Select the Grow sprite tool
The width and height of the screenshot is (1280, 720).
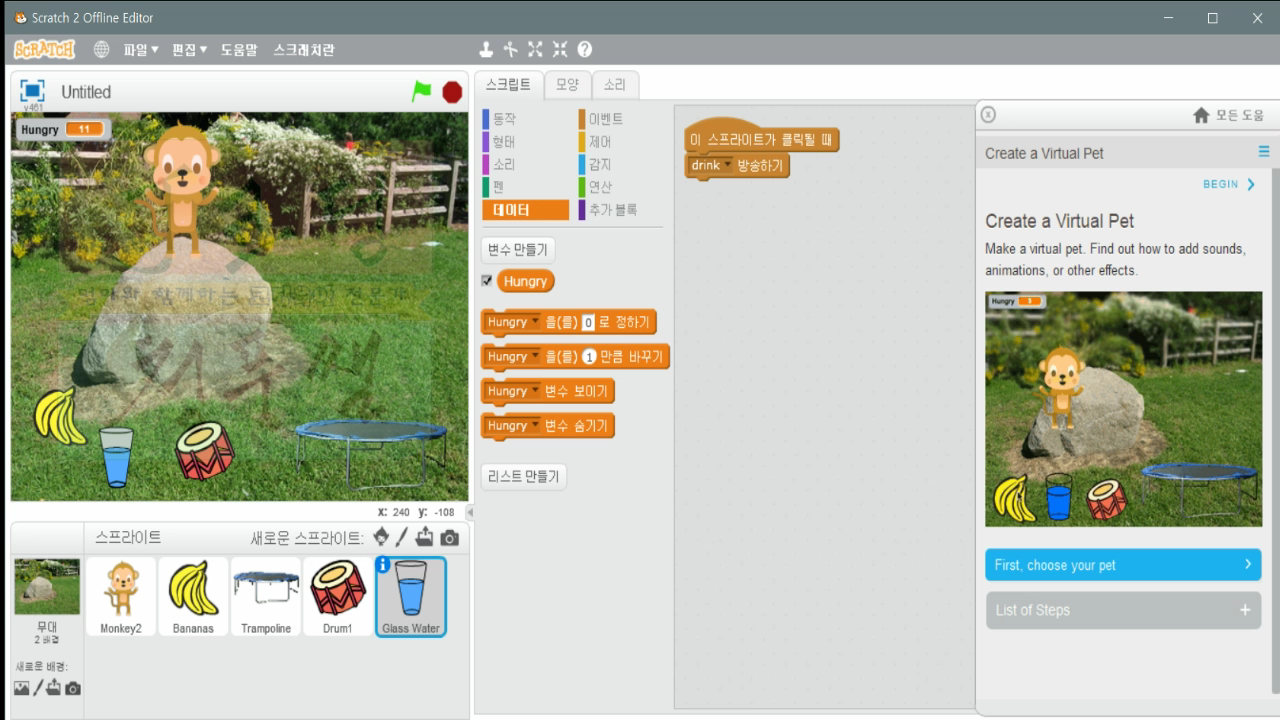(x=535, y=49)
